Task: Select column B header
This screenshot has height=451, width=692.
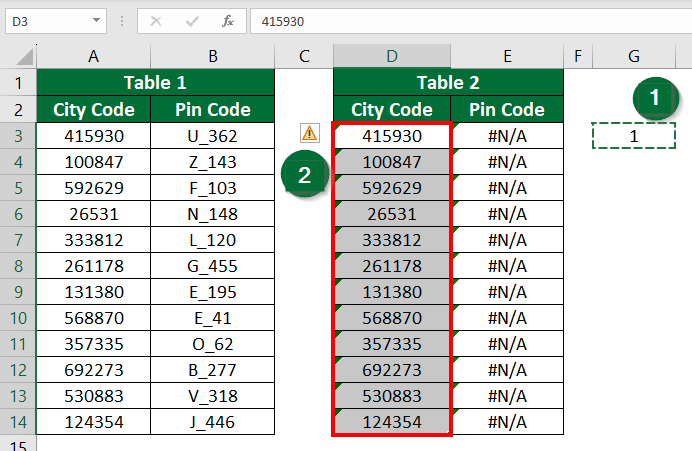Action: [213, 56]
